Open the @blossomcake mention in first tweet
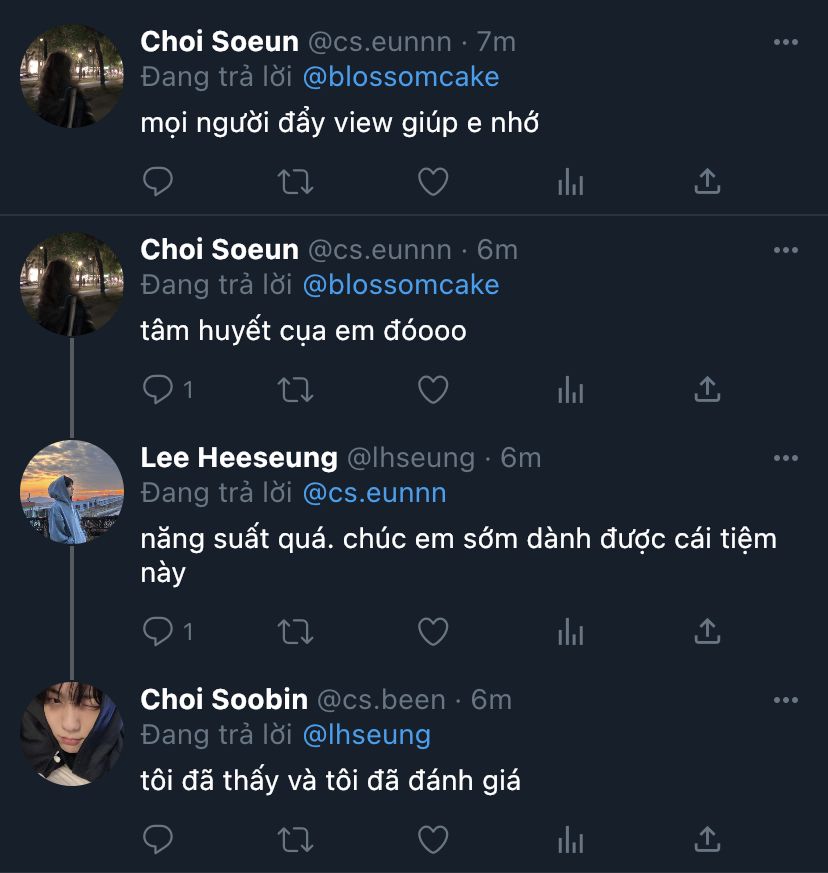The image size is (828, 873). click(x=400, y=77)
